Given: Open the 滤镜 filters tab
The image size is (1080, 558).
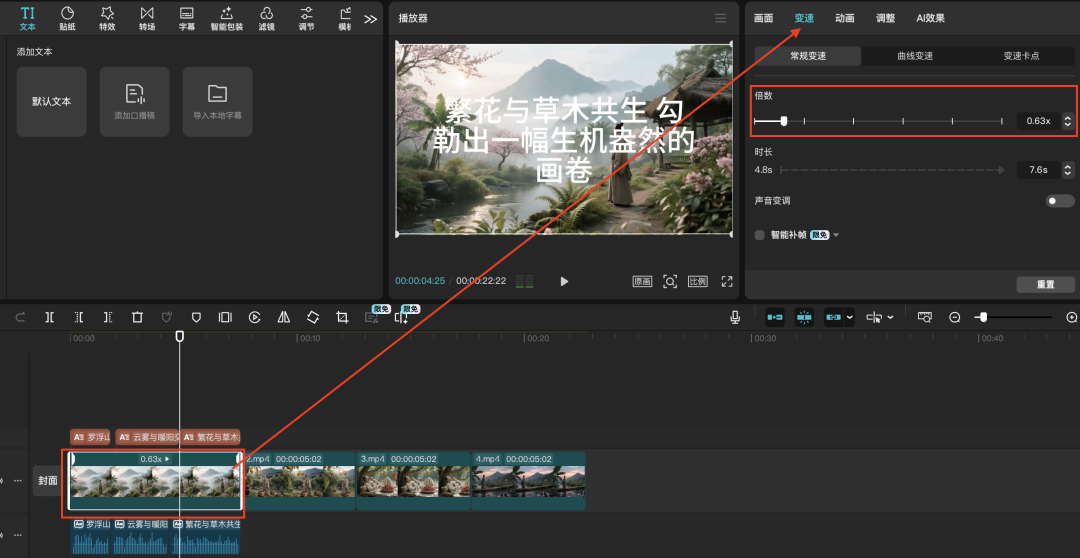Looking at the screenshot, I should 267,19.
